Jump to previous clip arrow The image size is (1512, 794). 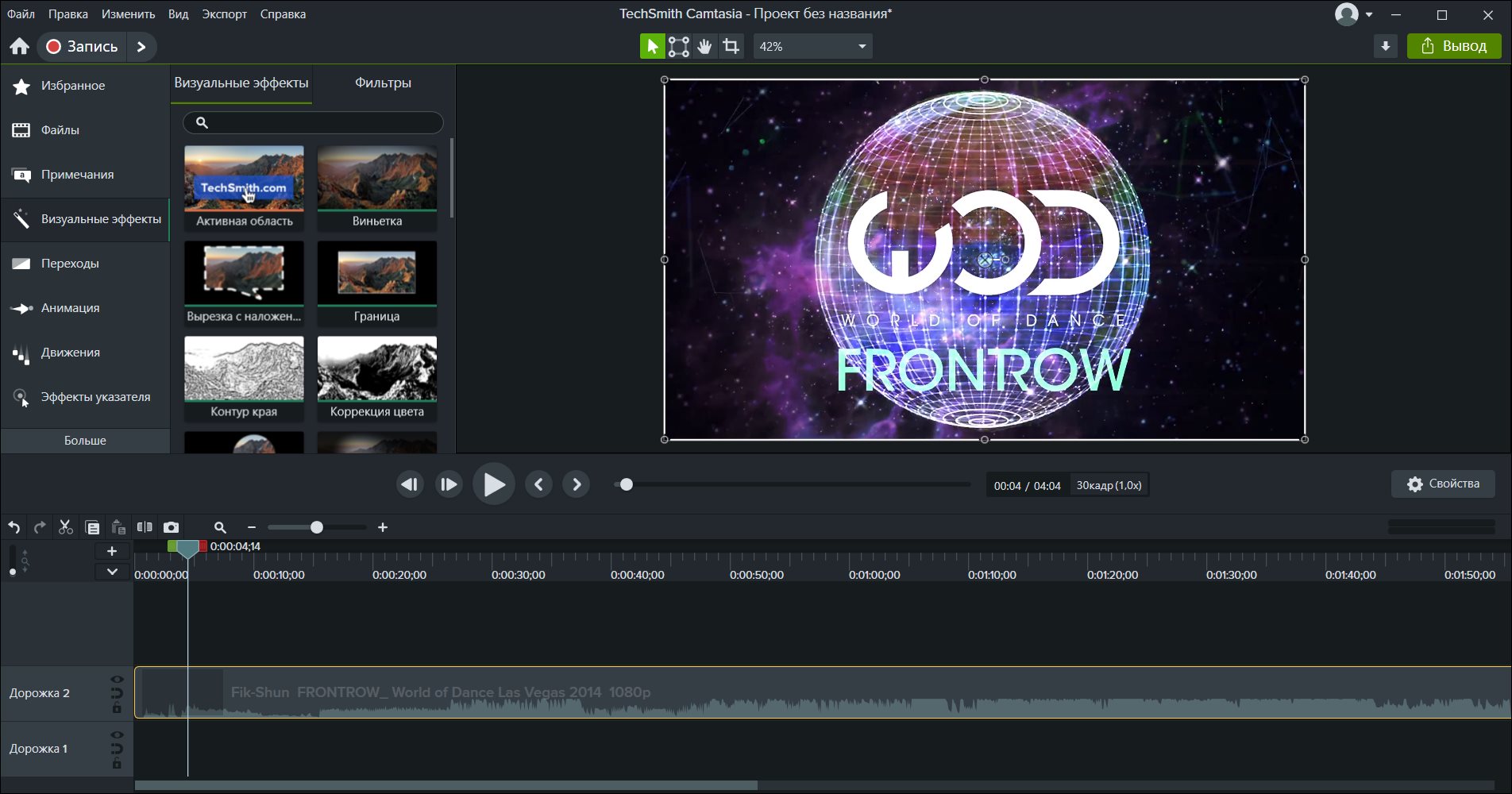(538, 484)
